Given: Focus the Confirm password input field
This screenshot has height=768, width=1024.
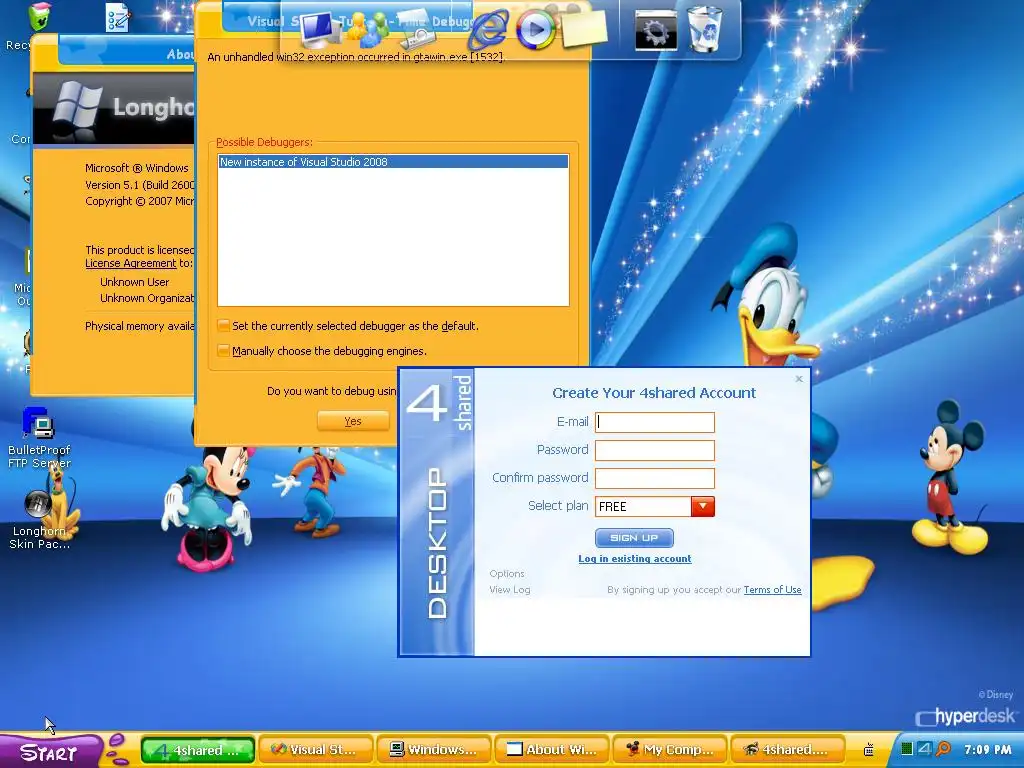Looking at the screenshot, I should click(655, 478).
